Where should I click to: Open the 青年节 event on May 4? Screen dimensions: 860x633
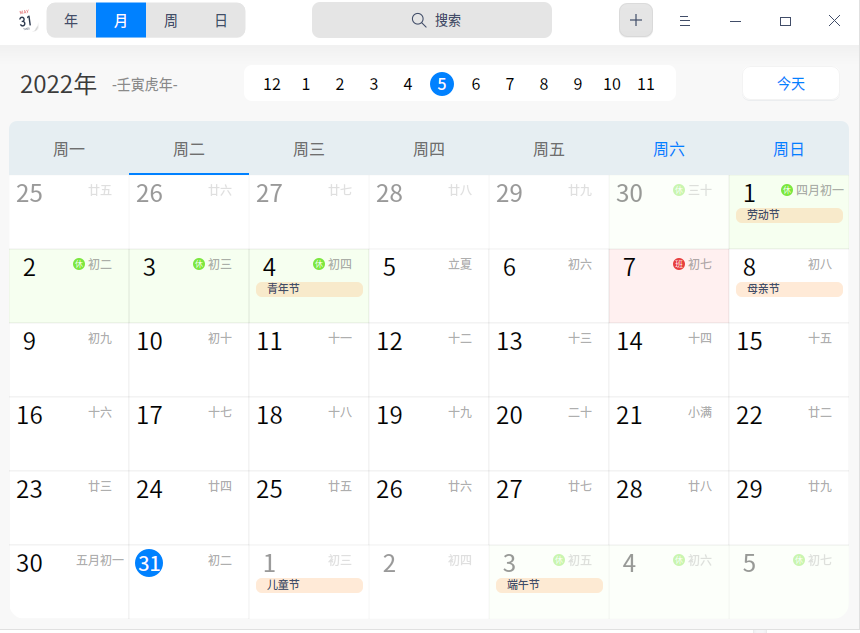click(x=309, y=289)
